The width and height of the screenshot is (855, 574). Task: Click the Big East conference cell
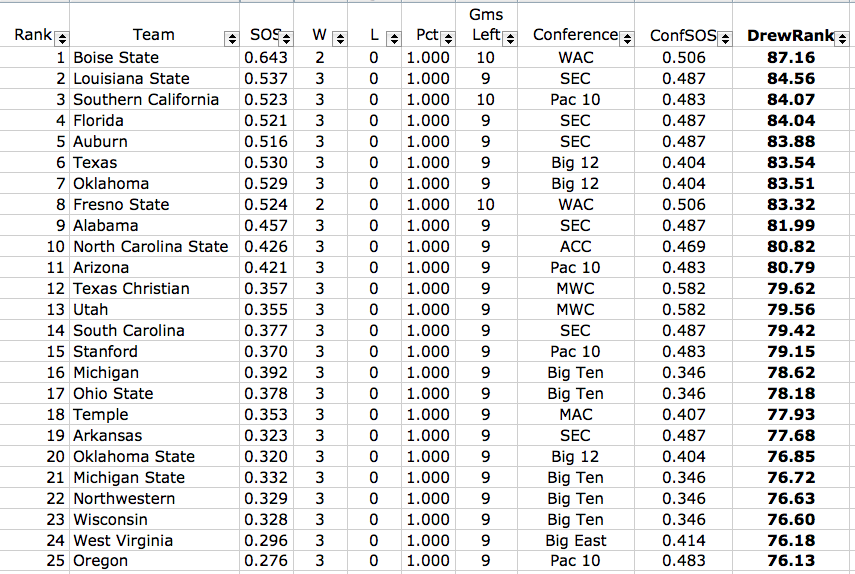576,540
